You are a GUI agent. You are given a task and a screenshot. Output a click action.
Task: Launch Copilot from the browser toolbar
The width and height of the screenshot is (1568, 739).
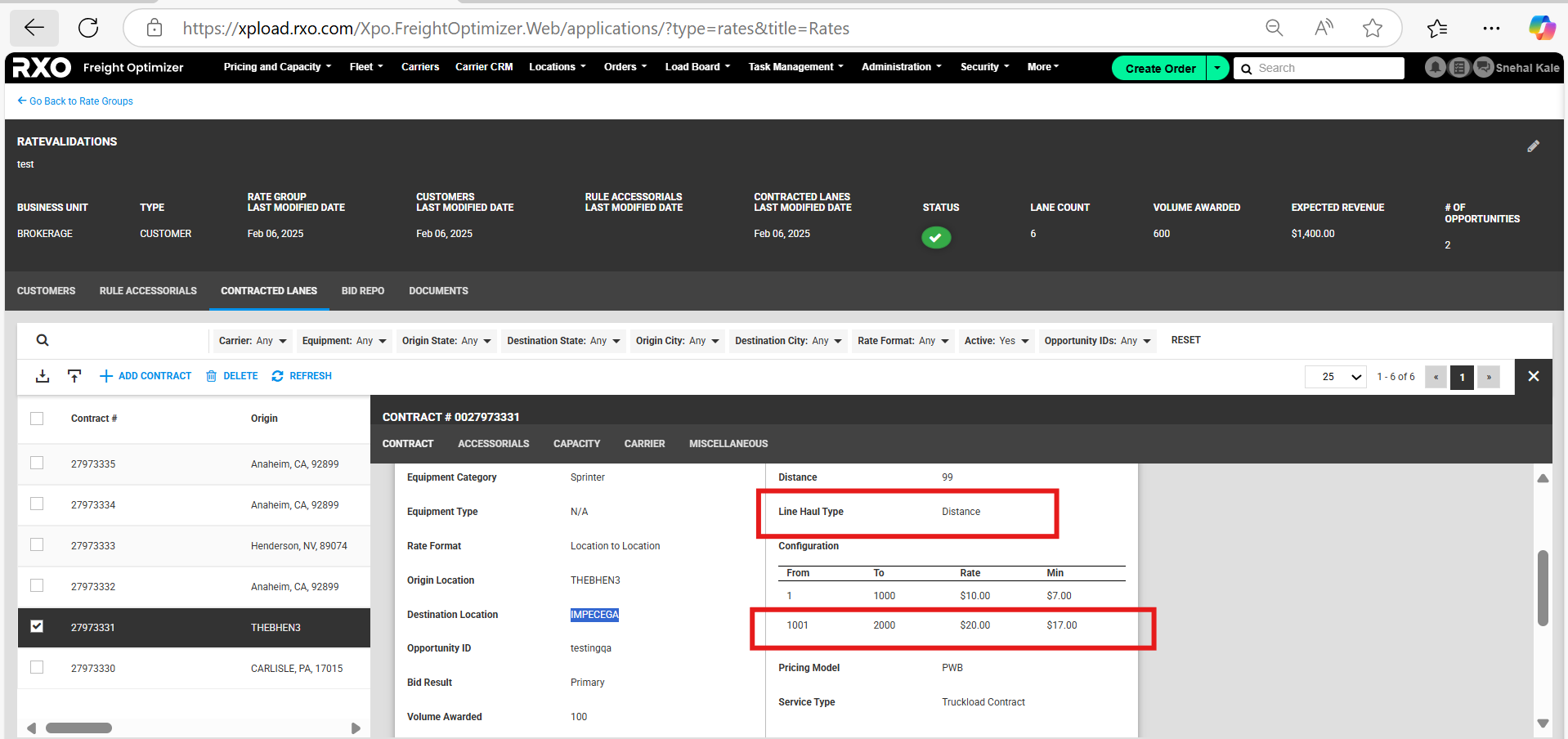click(1543, 28)
